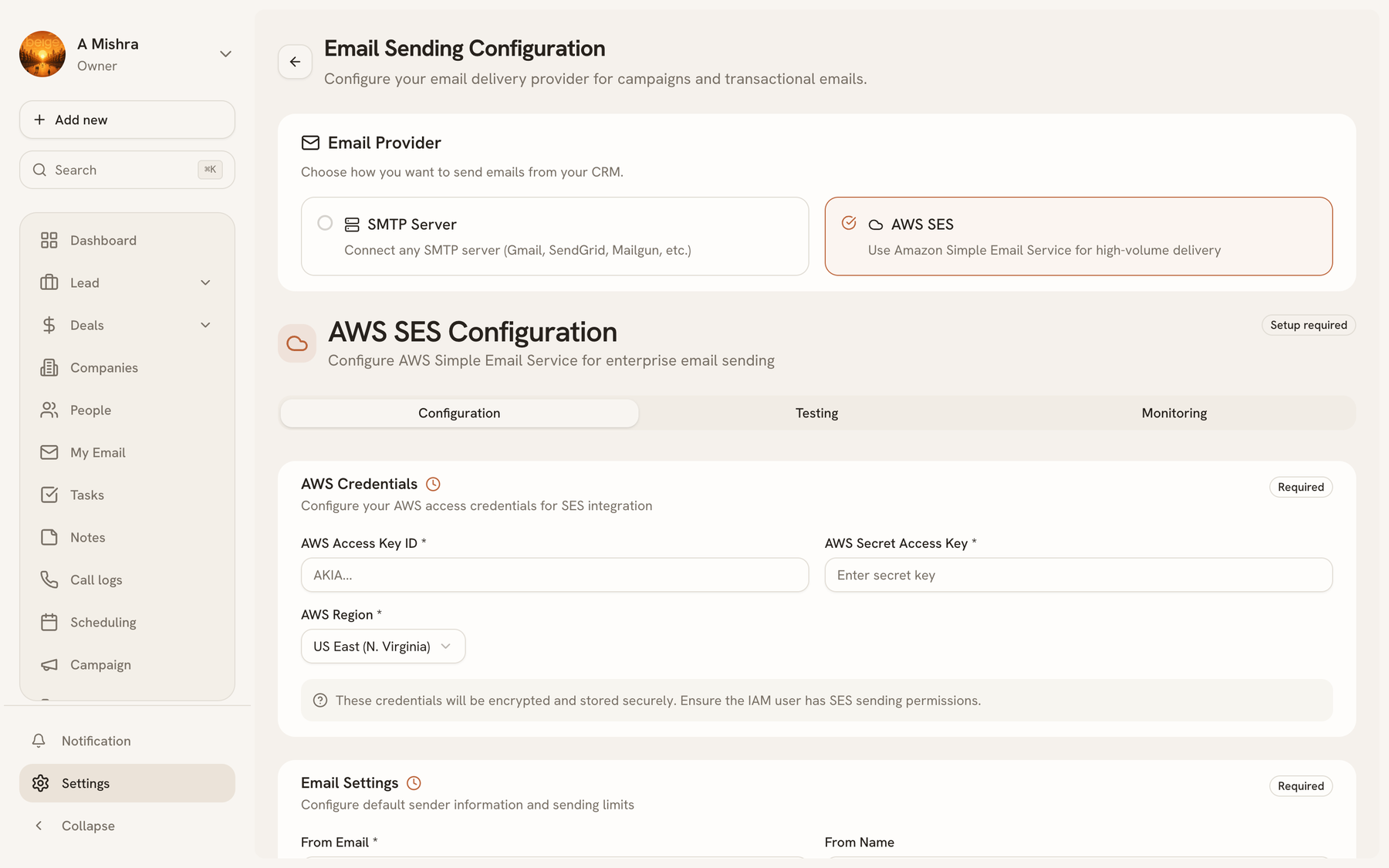Switch to the Monitoring tab
Screen dimensions: 1389x868
click(1174, 413)
